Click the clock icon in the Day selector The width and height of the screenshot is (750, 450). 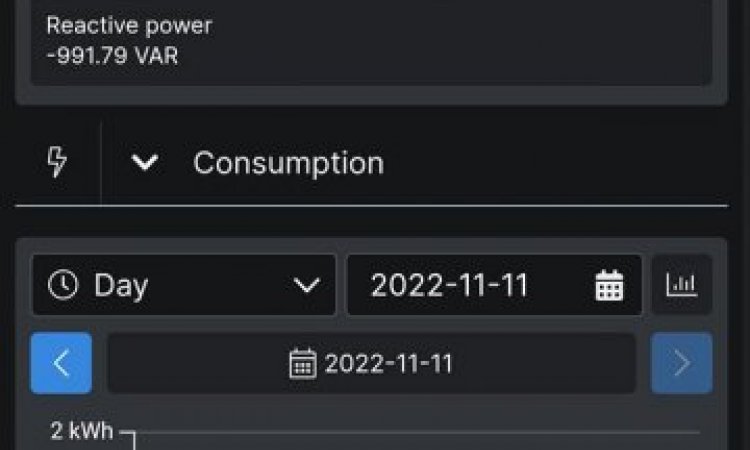tap(63, 285)
